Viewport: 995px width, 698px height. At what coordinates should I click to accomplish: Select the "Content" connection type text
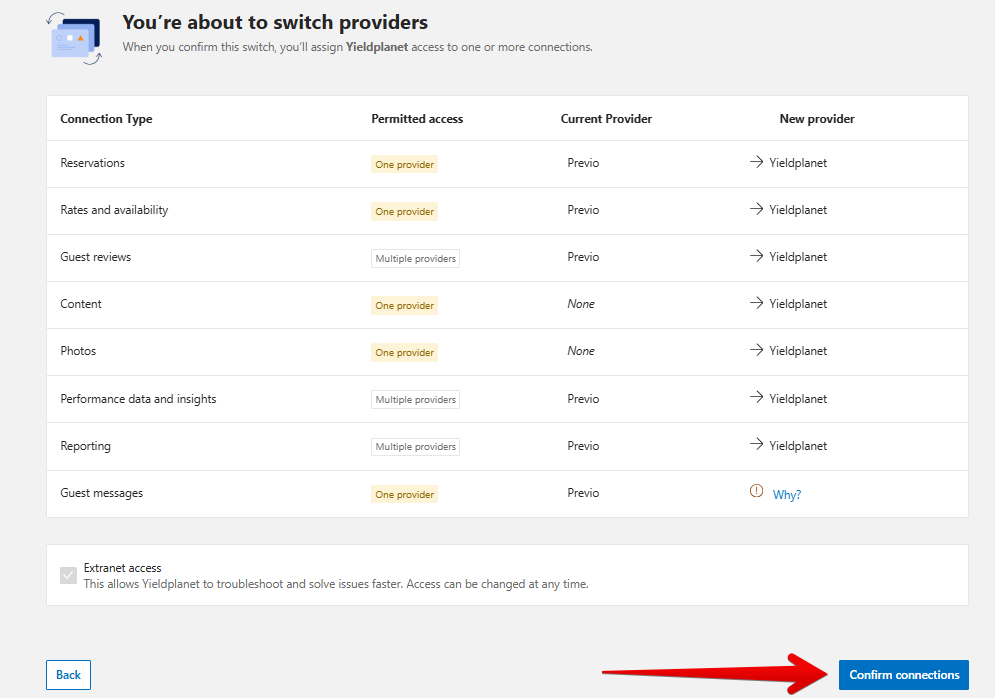click(81, 304)
